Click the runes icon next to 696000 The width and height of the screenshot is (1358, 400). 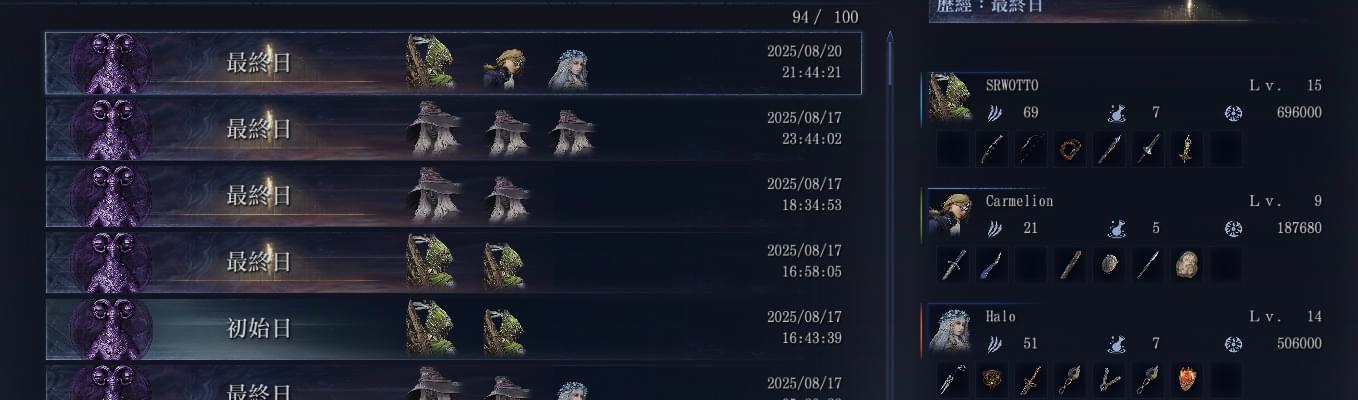(x=1233, y=113)
